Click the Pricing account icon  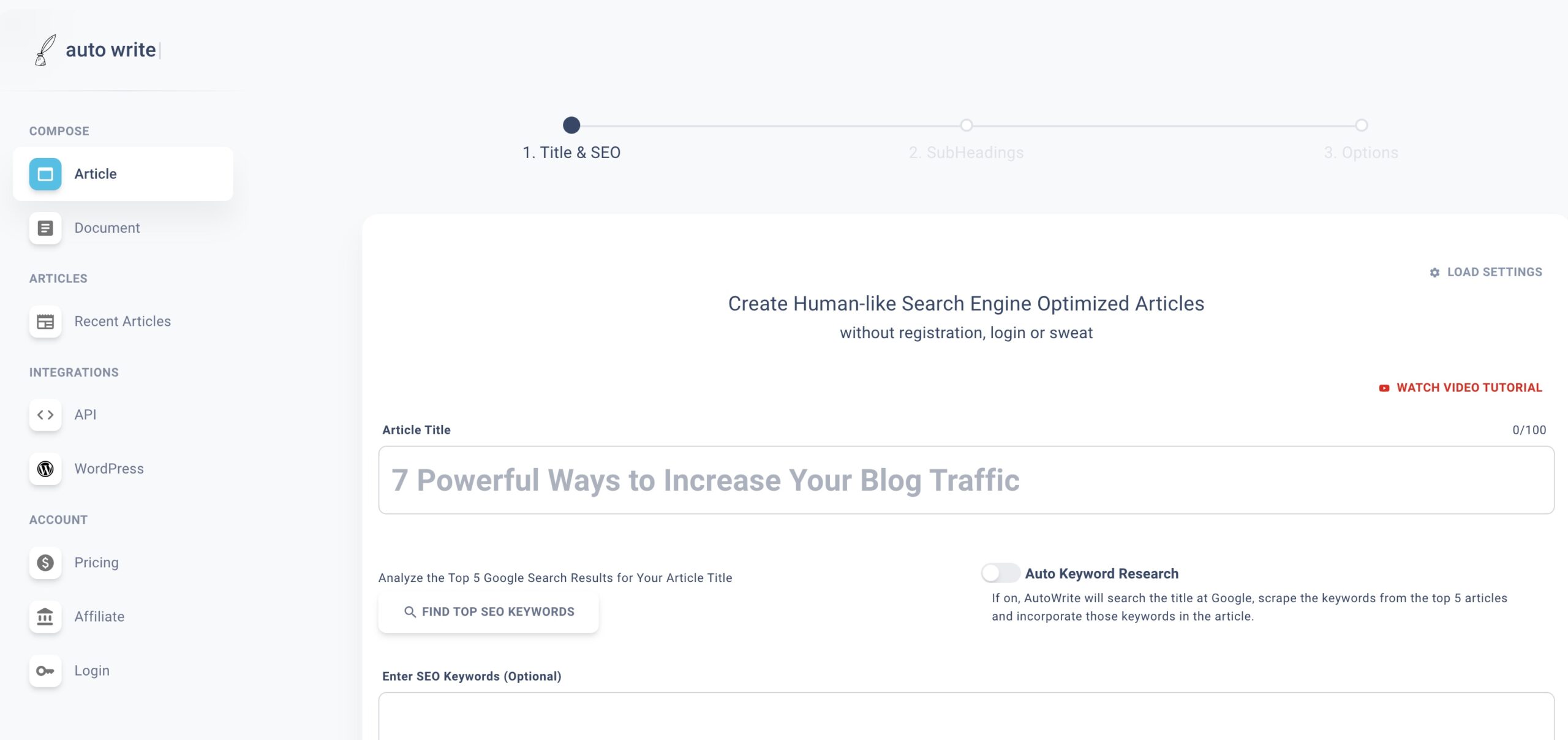(x=45, y=562)
